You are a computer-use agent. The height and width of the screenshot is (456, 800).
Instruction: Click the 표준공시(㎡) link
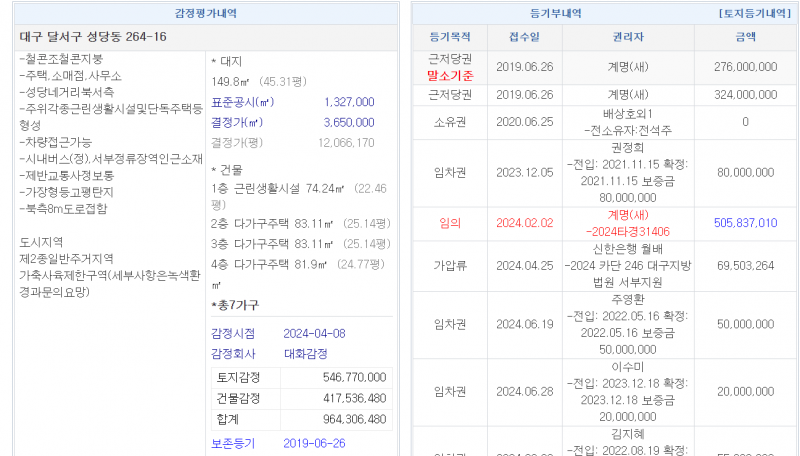point(243,102)
